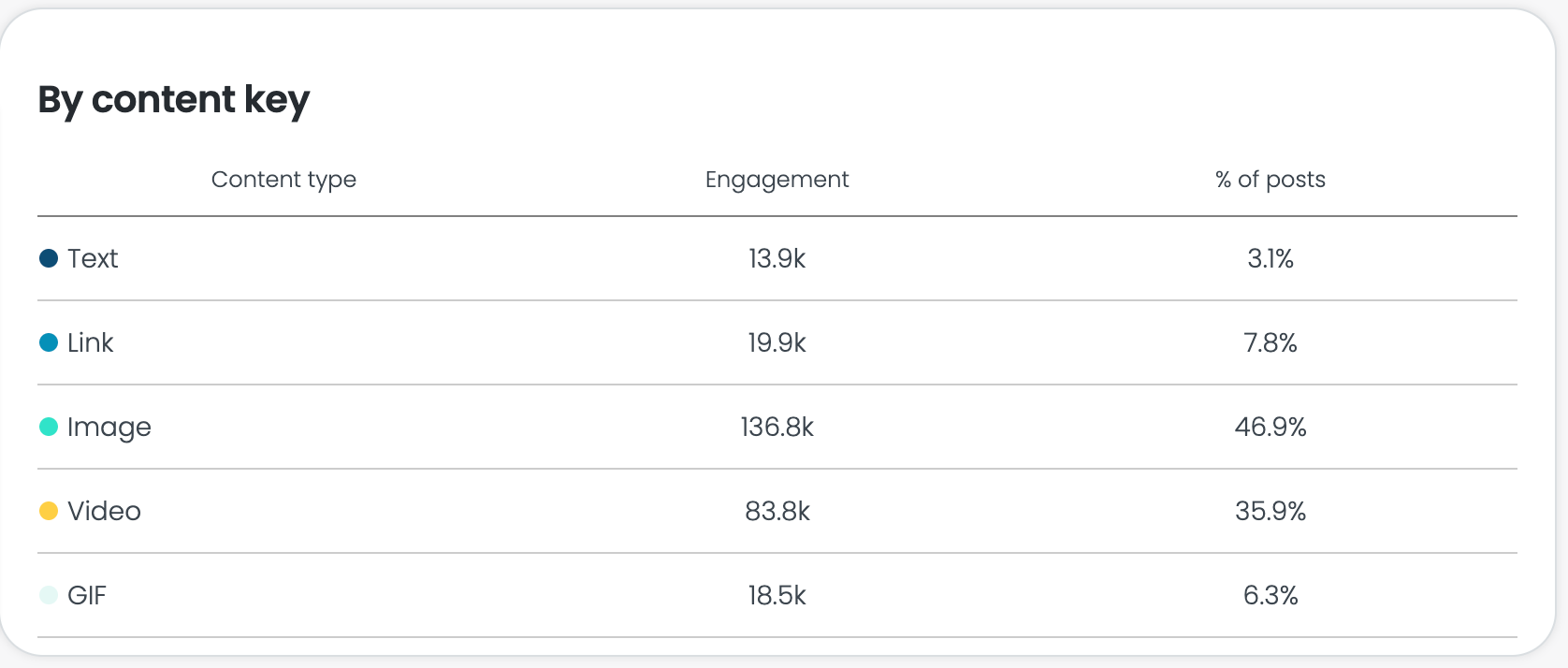1568x668 pixels.
Task: Click the pale GIF color dot
Action: coord(49,595)
